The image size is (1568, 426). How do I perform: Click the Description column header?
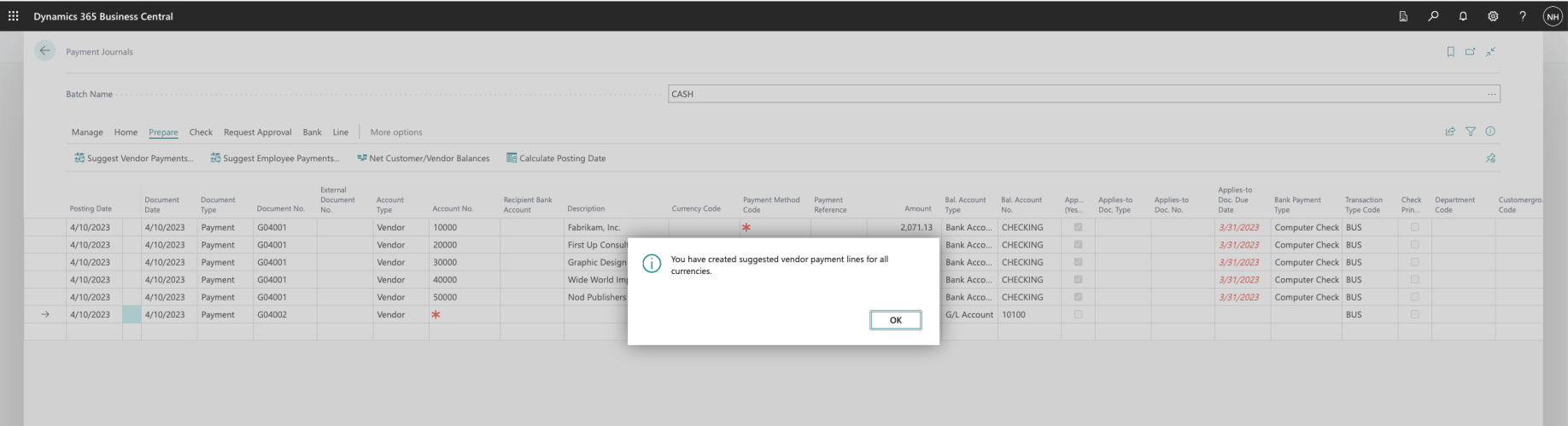[x=586, y=208]
